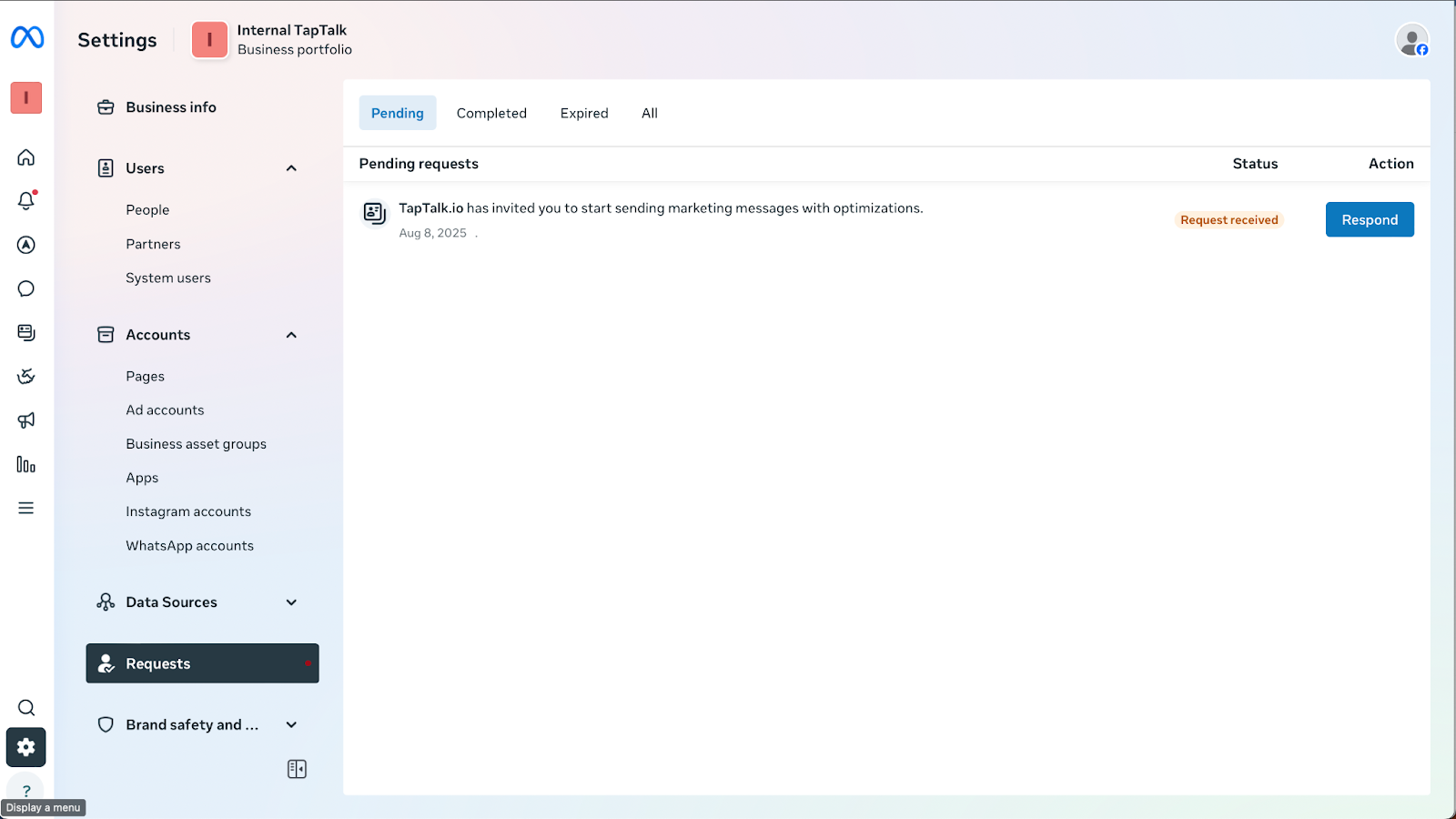Viewport: 1456px width, 819px height.
Task: Click the Brand safety shield icon
Action: pyautogui.click(x=106, y=724)
